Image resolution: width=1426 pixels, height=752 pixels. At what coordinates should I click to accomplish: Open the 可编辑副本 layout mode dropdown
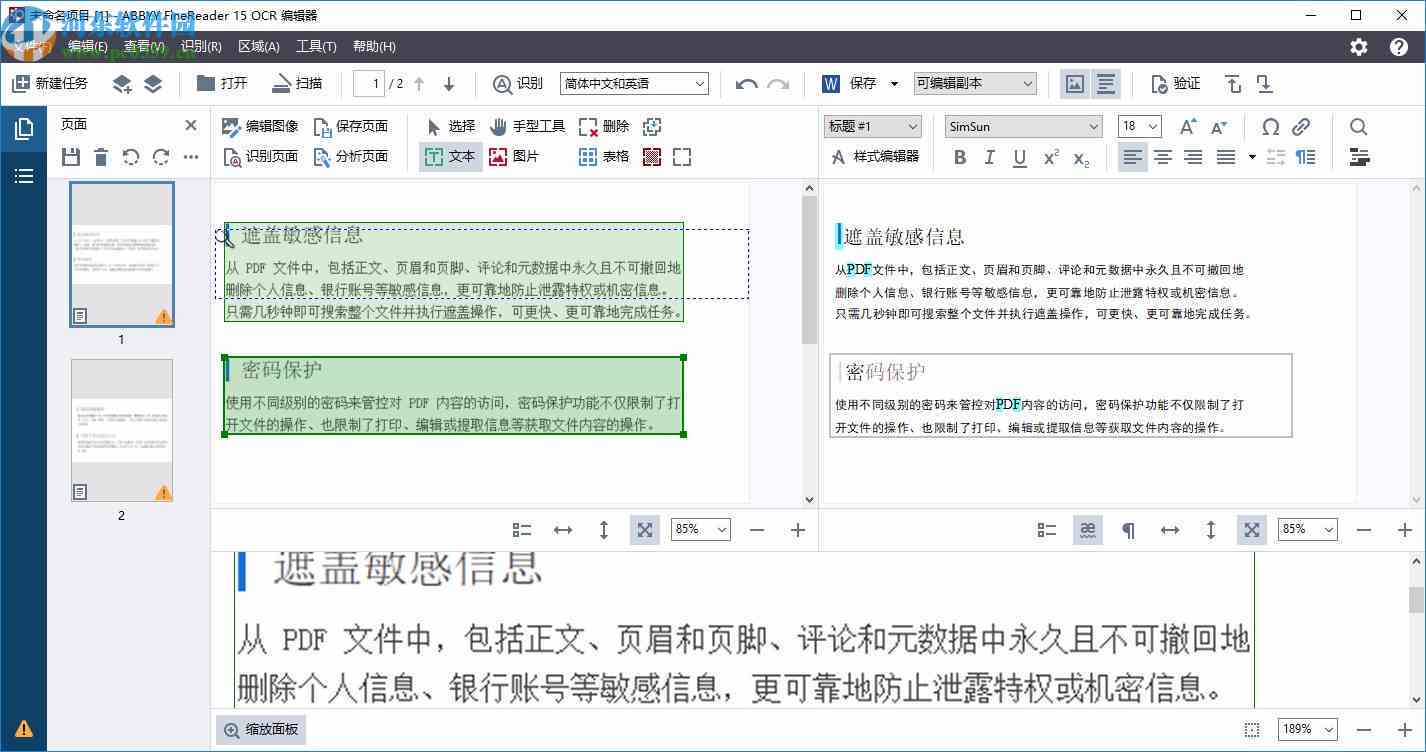[975, 84]
